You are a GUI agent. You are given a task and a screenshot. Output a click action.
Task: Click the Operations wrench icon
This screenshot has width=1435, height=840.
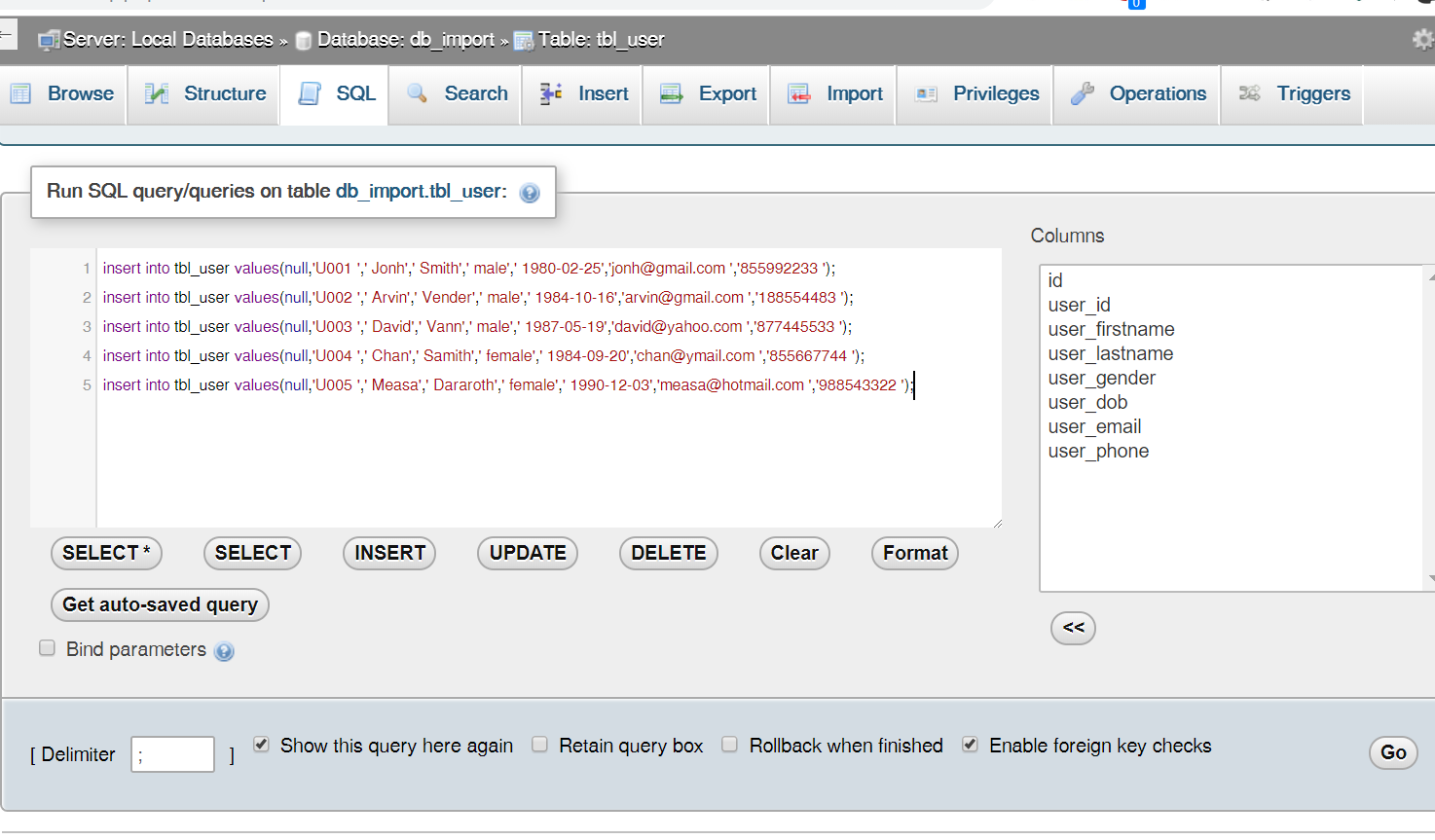pos(1083,93)
